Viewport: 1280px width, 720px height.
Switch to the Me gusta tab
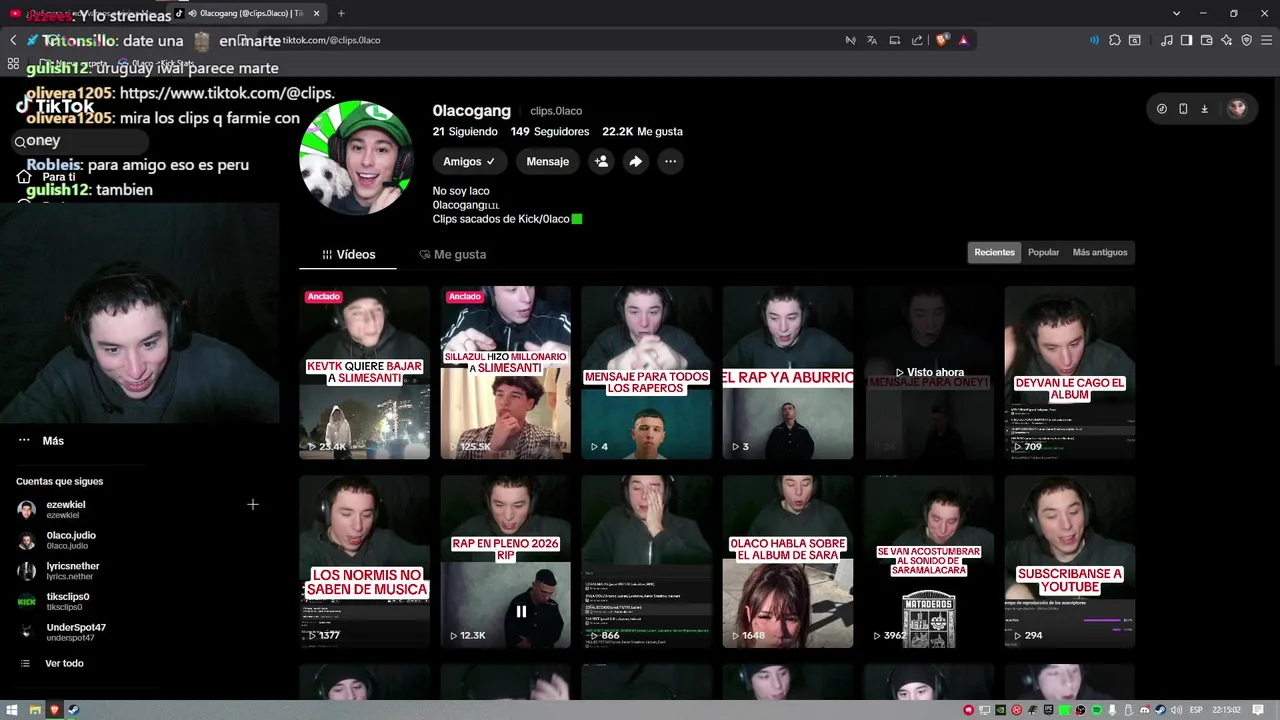[453, 254]
